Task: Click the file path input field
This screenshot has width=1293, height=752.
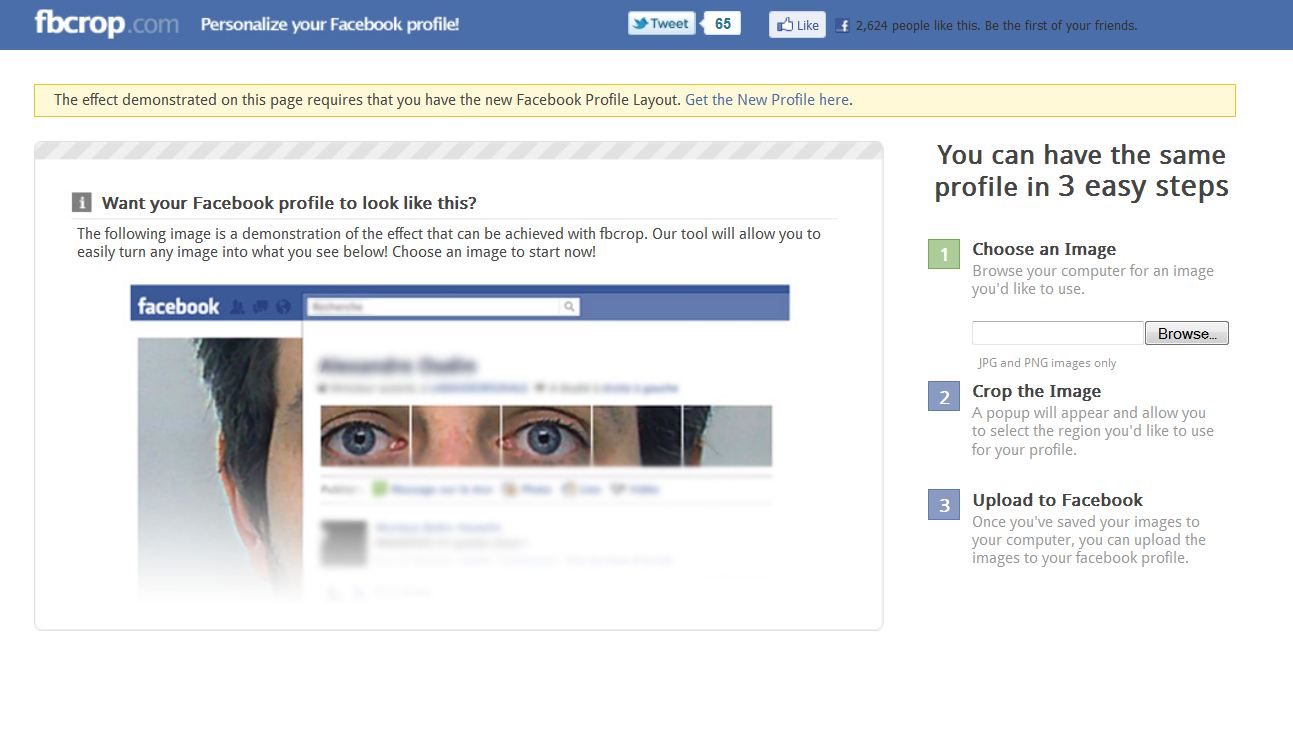Action: (x=1057, y=333)
